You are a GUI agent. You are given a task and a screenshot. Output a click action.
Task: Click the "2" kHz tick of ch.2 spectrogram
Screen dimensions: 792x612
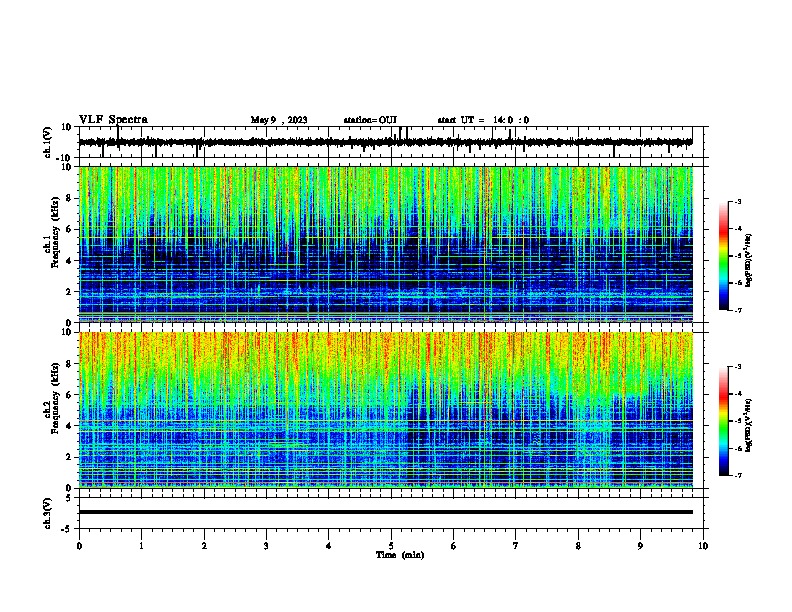[70, 457]
